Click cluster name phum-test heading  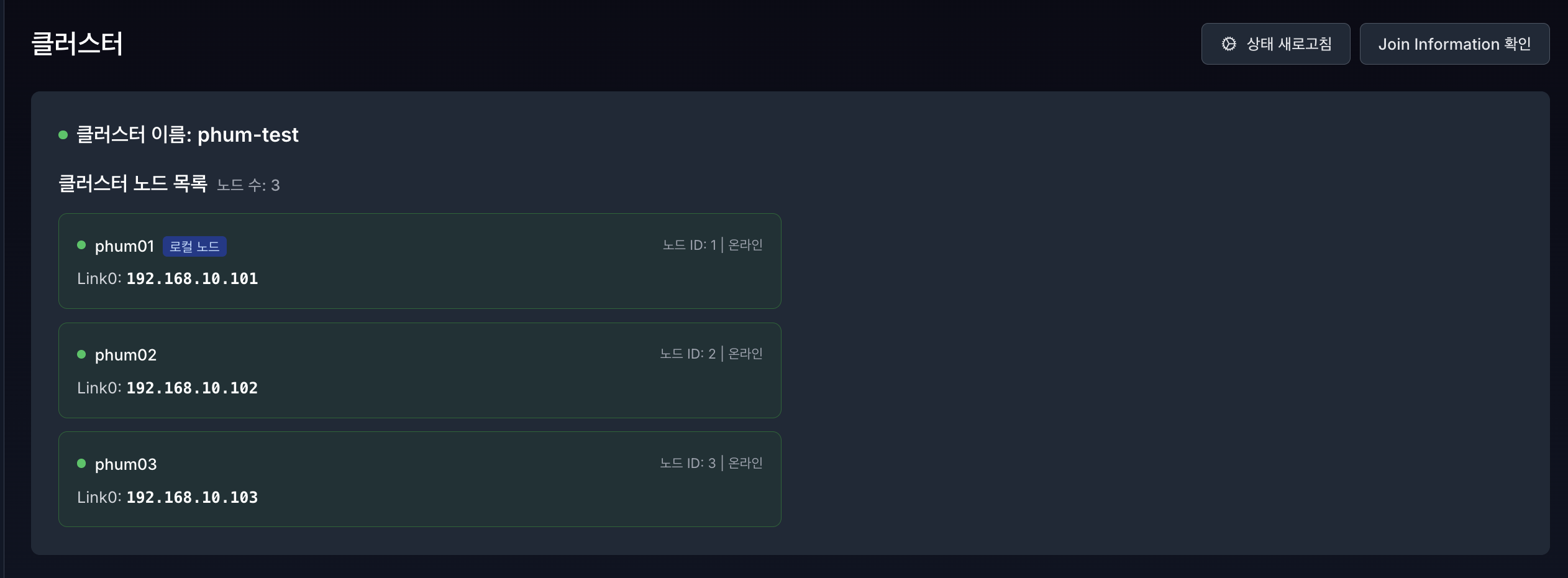[x=187, y=135]
